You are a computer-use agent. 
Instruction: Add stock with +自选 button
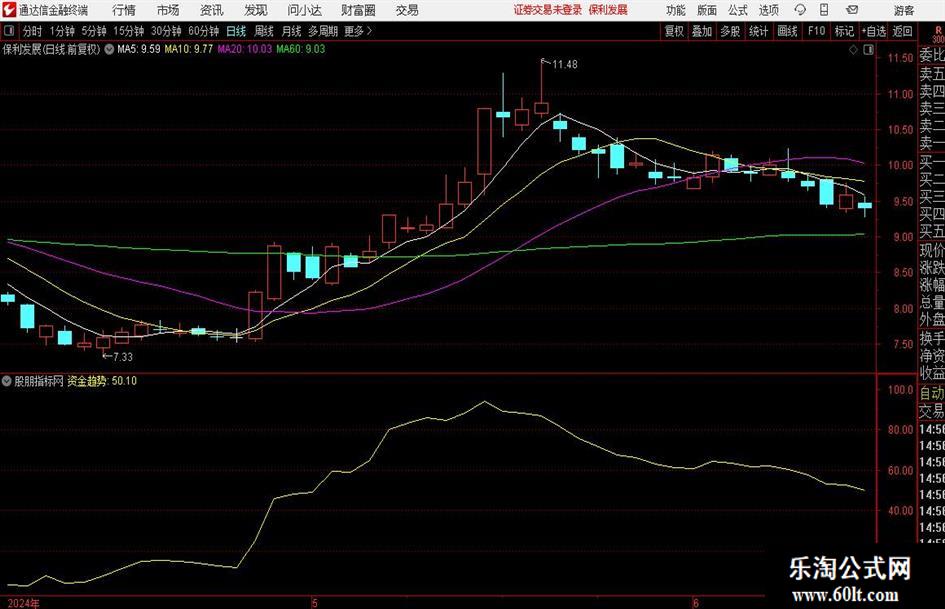coord(874,31)
